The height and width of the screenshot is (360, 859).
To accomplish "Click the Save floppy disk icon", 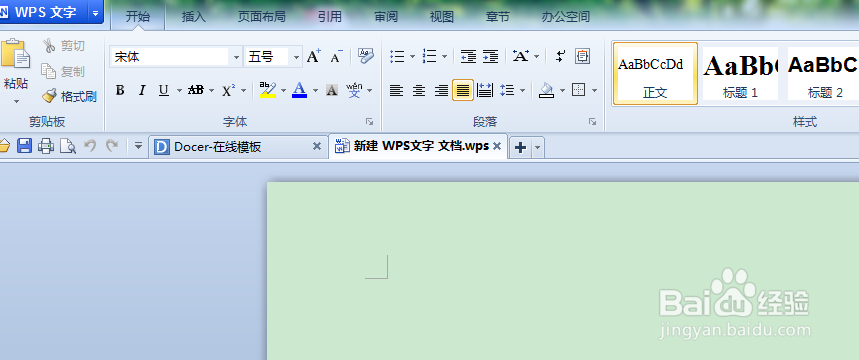I will pos(25,146).
